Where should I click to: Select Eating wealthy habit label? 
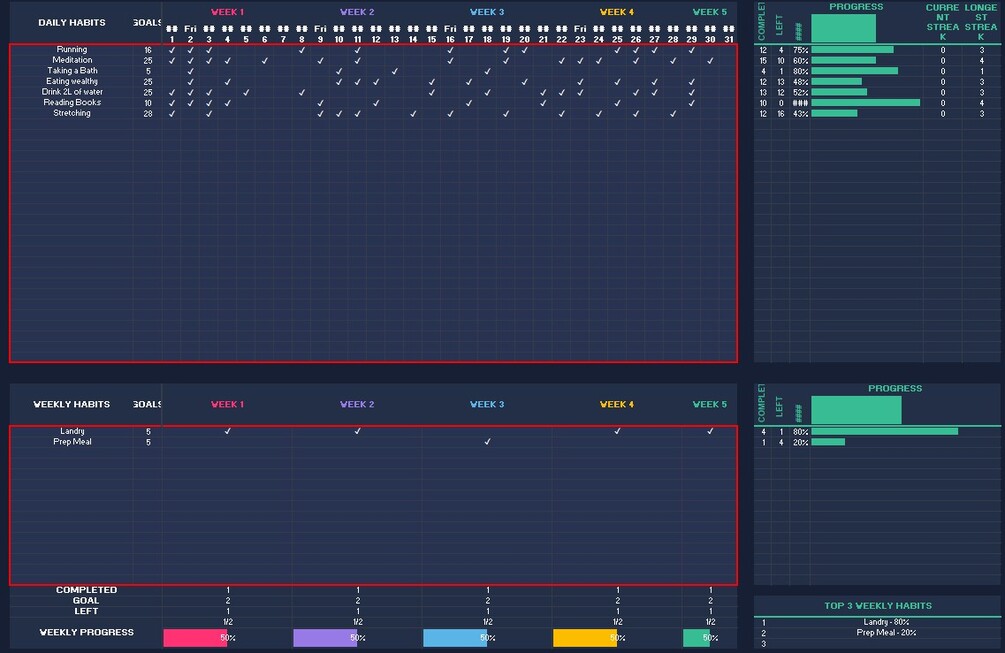tap(72, 81)
